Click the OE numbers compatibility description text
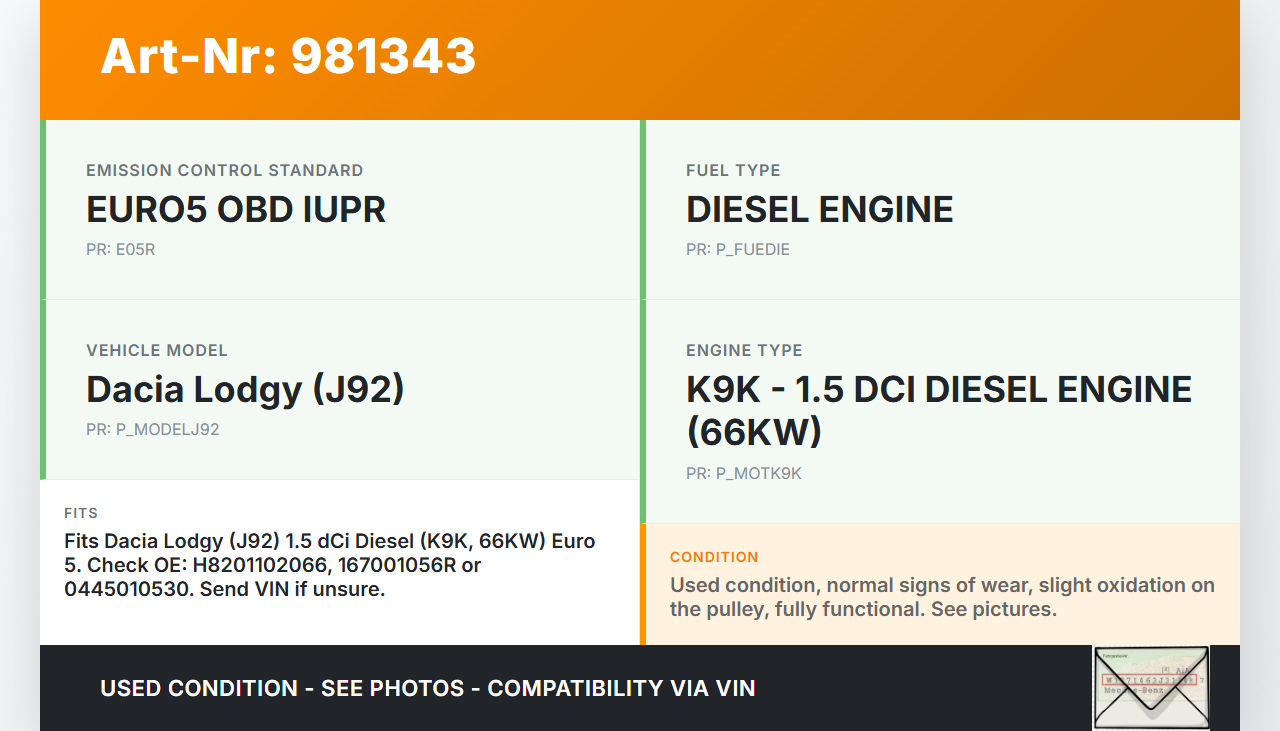The width and height of the screenshot is (1280, 731). [x=329, y=565]
